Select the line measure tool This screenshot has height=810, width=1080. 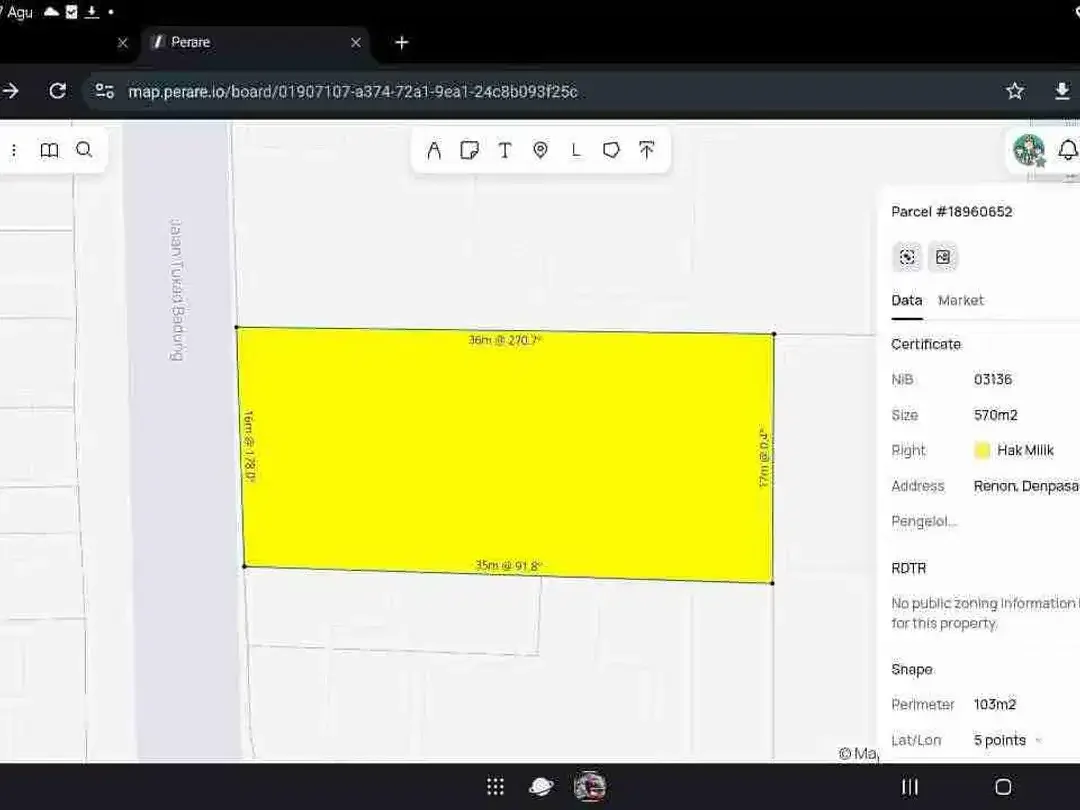tap(576, 150)
